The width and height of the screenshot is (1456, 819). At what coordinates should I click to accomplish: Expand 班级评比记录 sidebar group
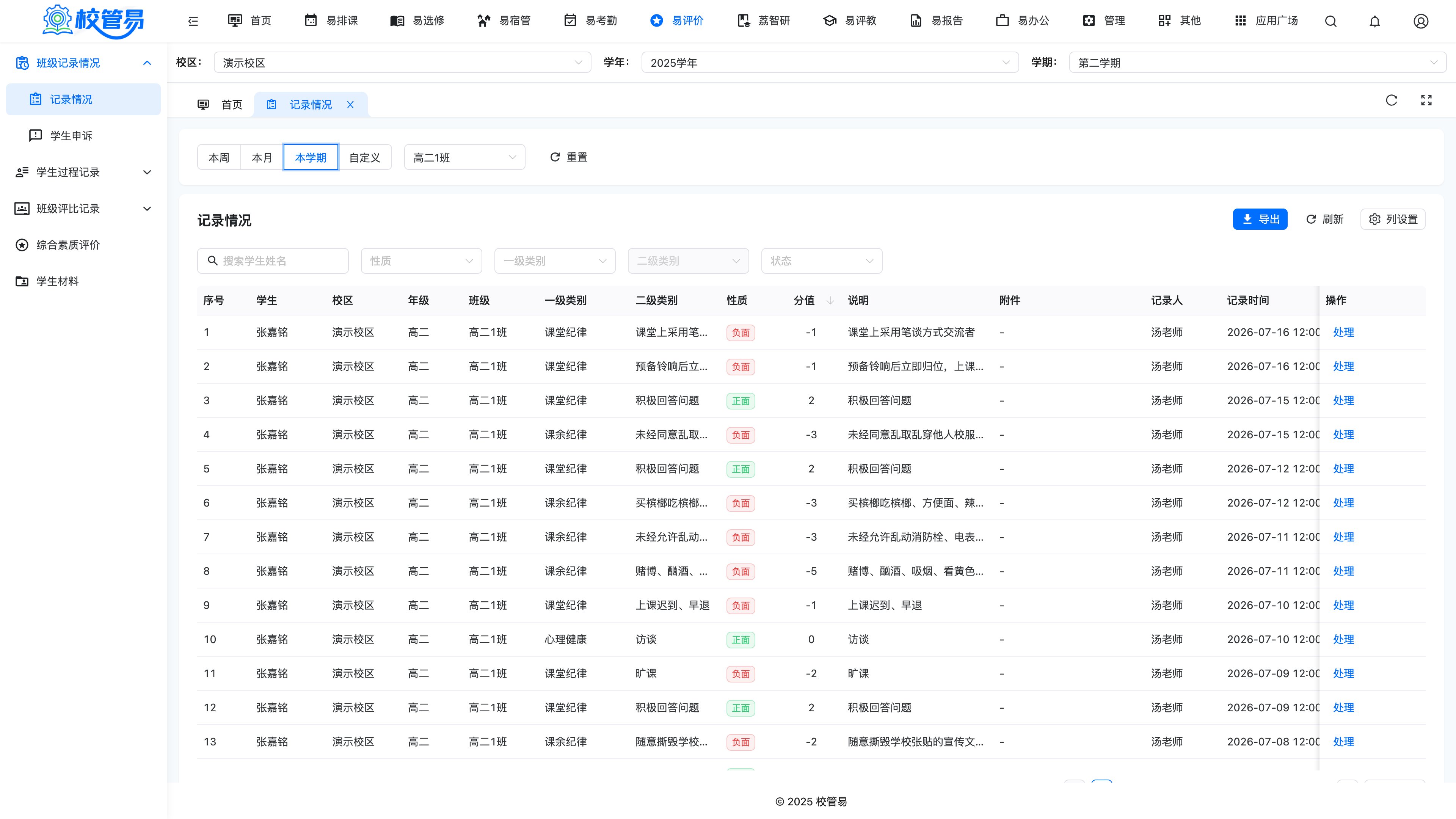coord(84,209)
